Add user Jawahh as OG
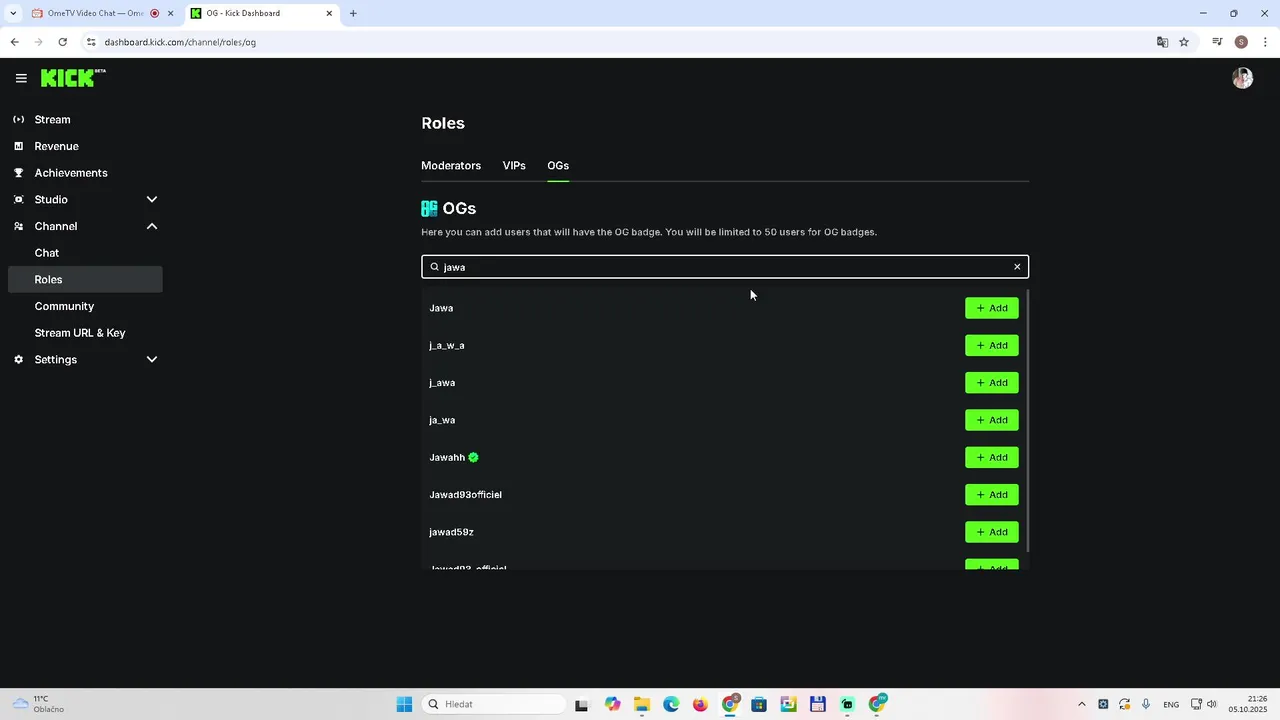 point(992,457)
